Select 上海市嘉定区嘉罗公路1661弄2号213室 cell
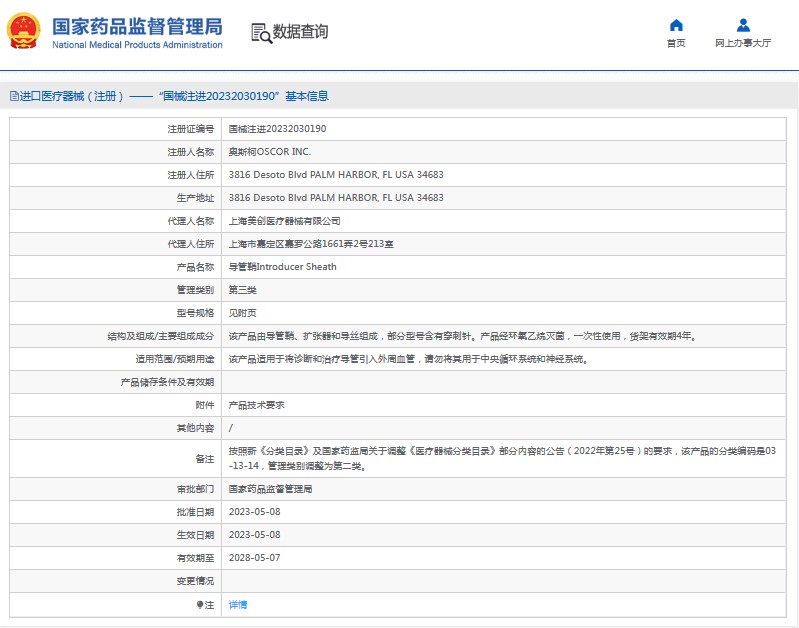 coord(311,244)
